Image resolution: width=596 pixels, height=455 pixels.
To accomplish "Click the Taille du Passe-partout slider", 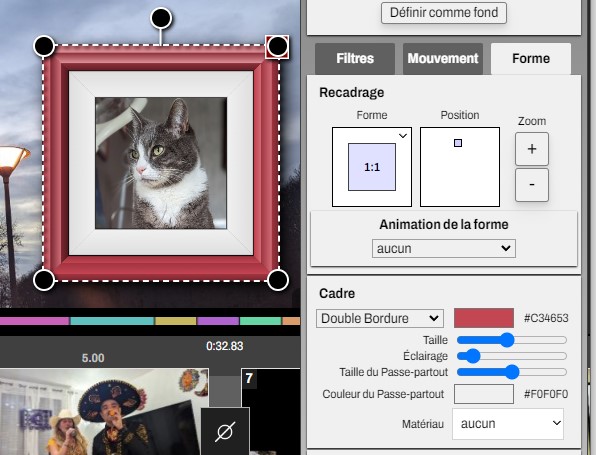I will pyautogui.click(x=512, y=372).
